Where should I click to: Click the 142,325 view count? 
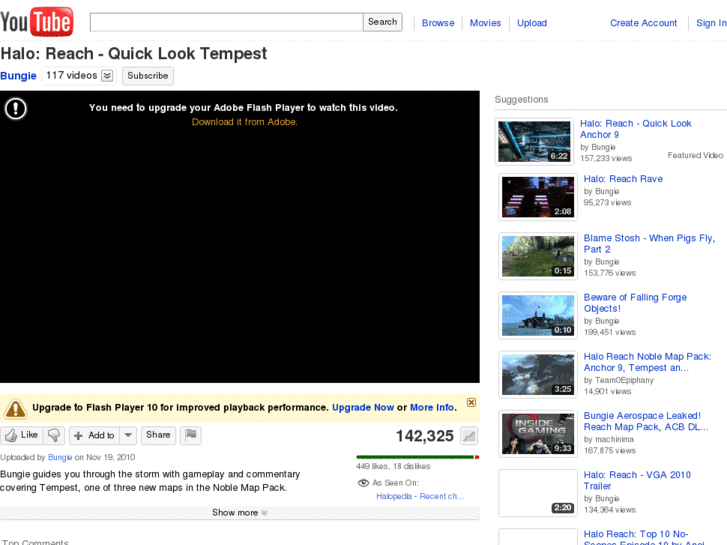pos(424,436)
